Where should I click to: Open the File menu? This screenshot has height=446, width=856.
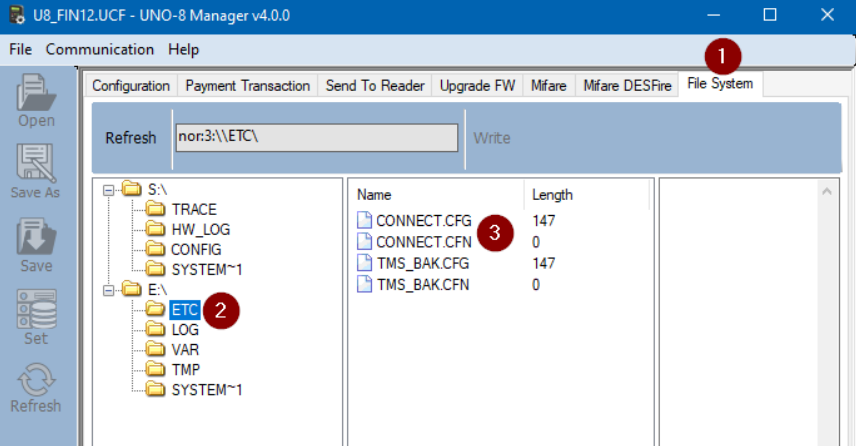click(x=21, y=49)
